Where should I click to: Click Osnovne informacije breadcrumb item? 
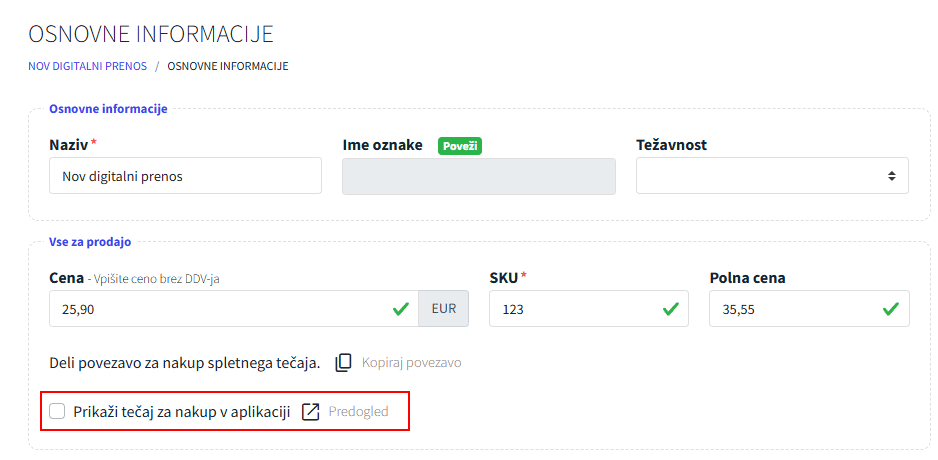228,66
